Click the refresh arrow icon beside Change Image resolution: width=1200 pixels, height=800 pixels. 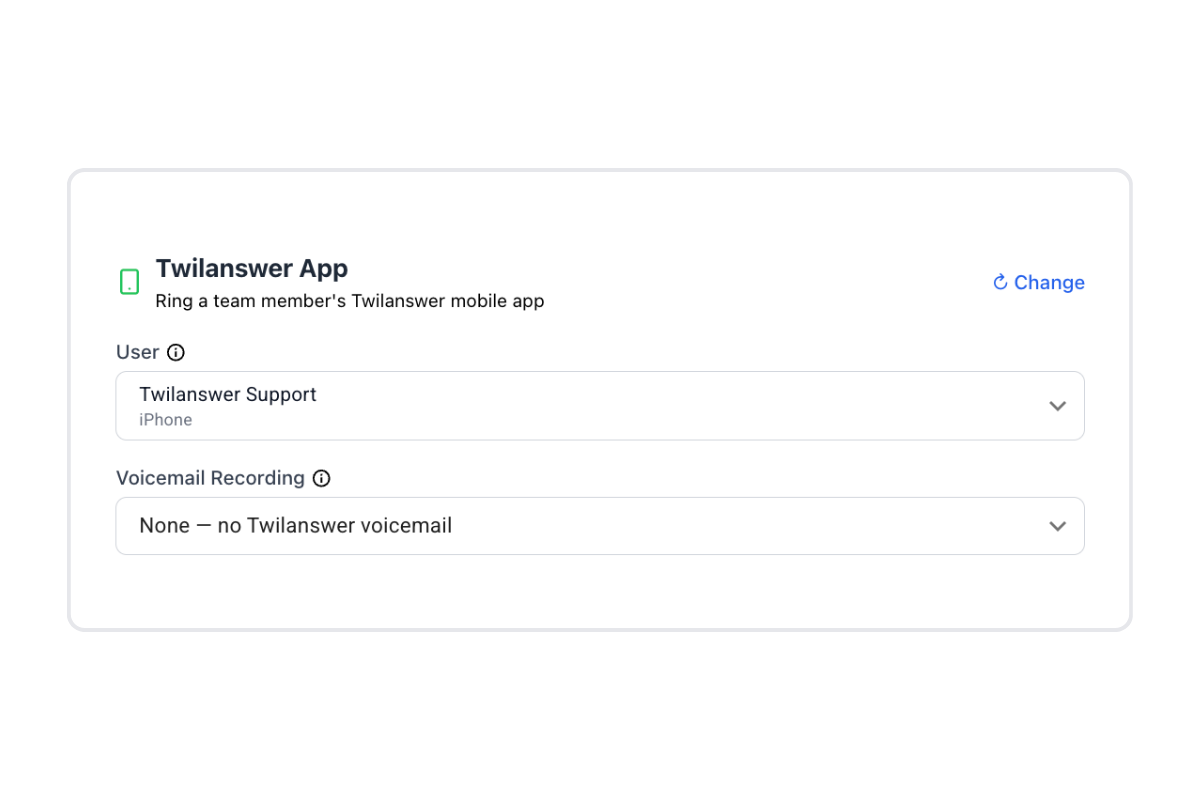point(1000,282)
